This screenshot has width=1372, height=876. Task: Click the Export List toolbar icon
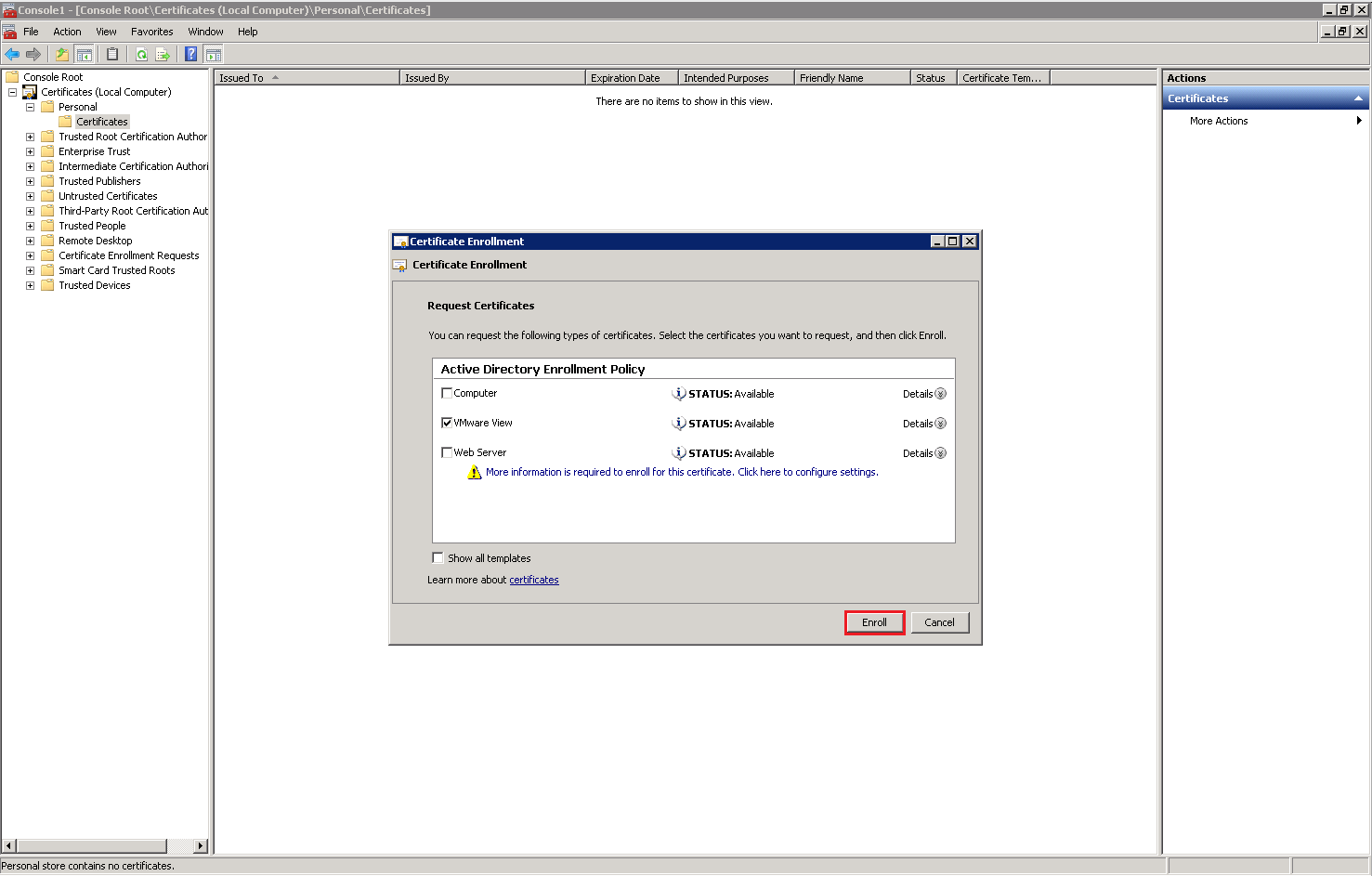(163, 54)
